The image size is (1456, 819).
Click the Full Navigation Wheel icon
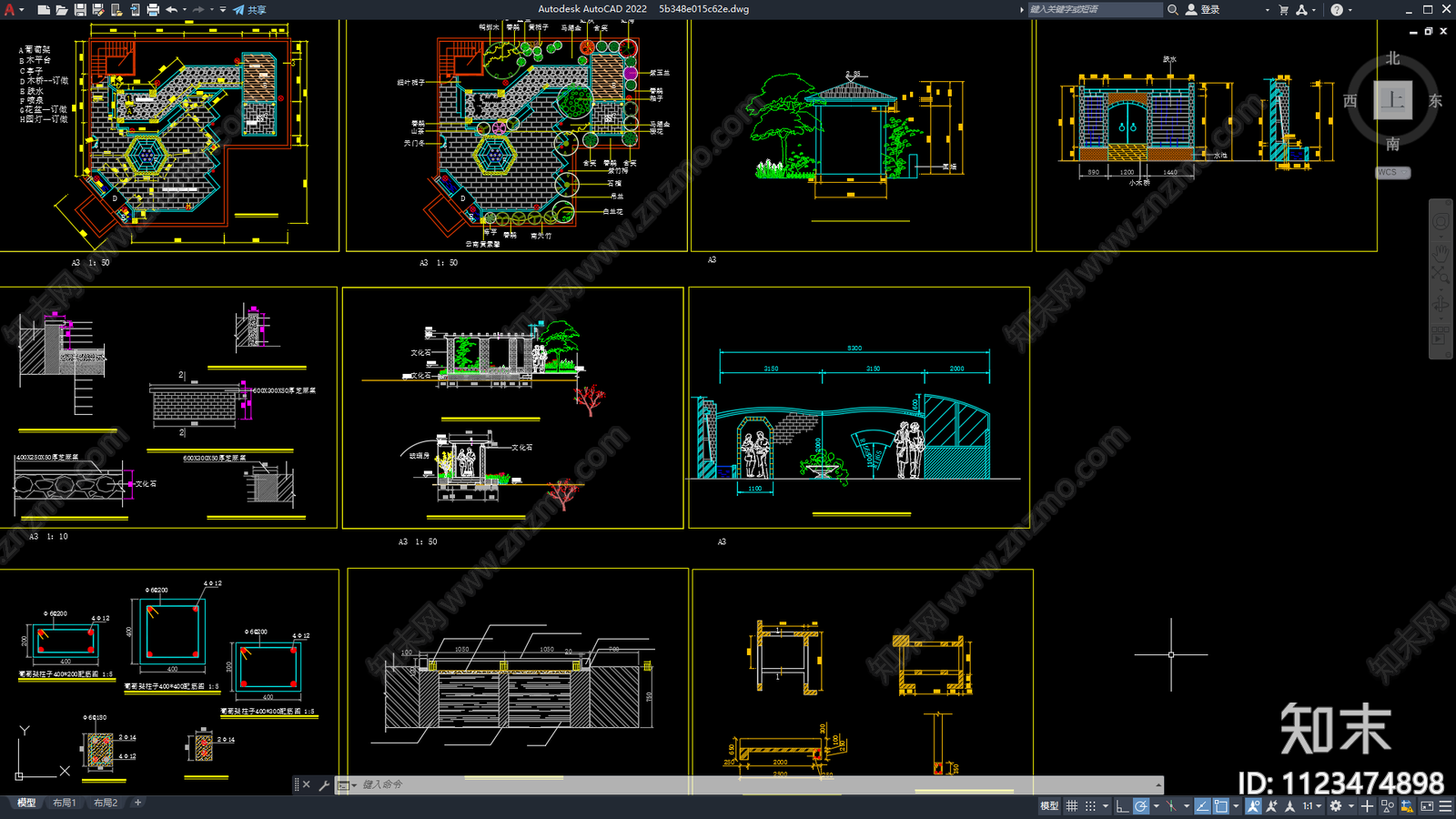click(x=1441, y=222)
